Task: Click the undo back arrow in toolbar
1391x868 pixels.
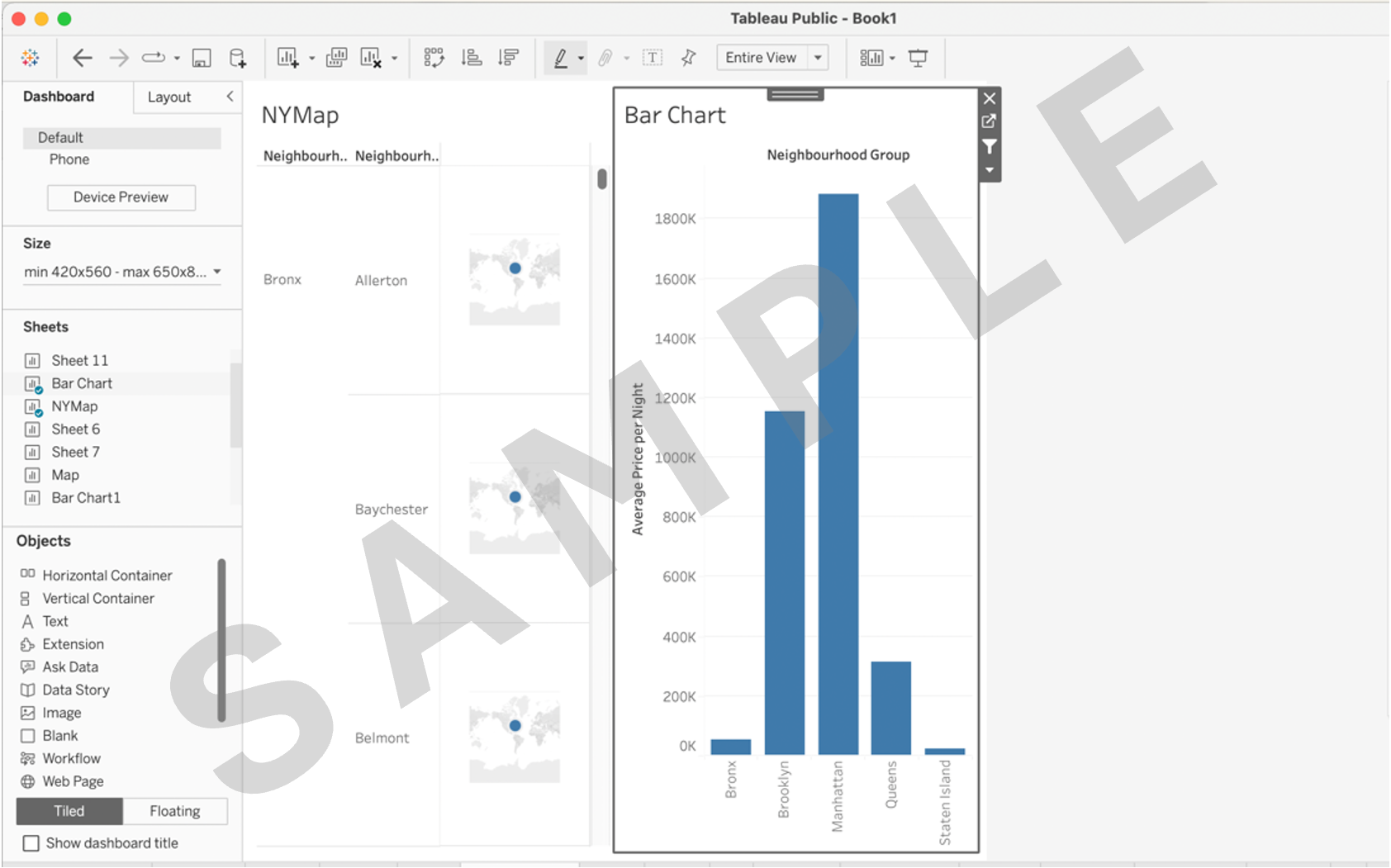Action: pos(82,58)
